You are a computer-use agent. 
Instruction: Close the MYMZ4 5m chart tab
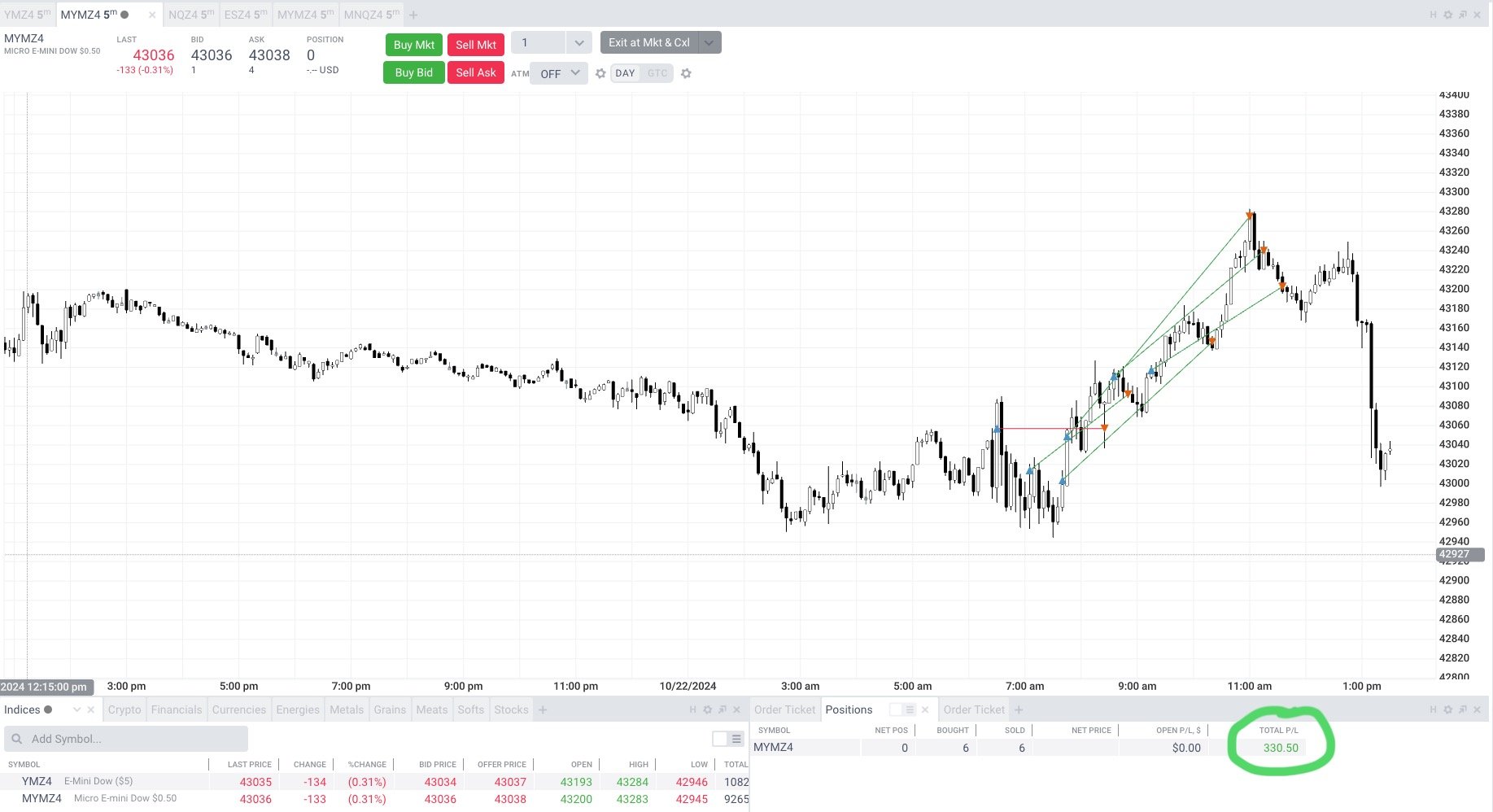[152, 15]
